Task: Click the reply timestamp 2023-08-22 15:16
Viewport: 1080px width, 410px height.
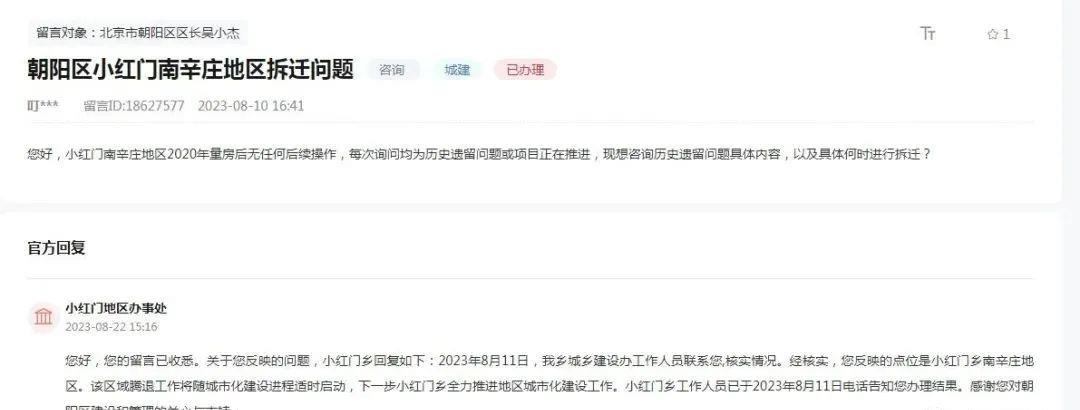Action: pos(111,327)
